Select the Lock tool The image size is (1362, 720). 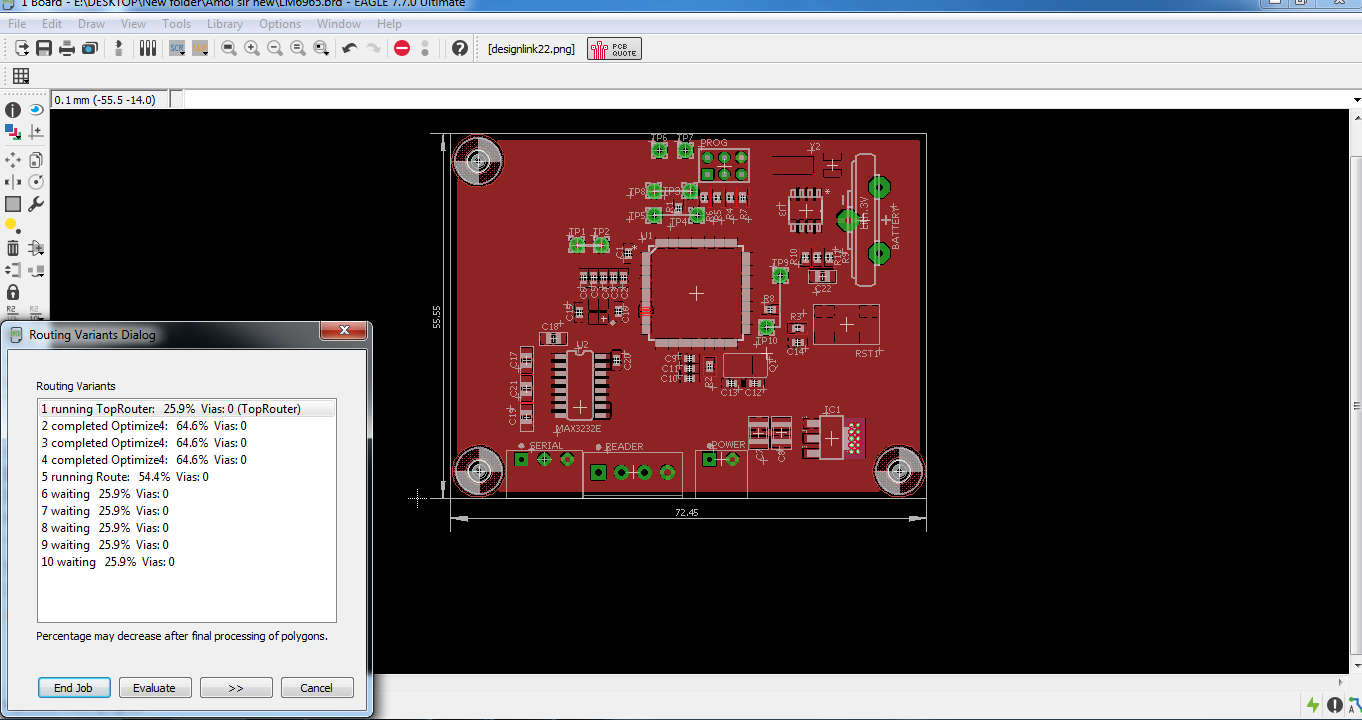coord(13,292)
